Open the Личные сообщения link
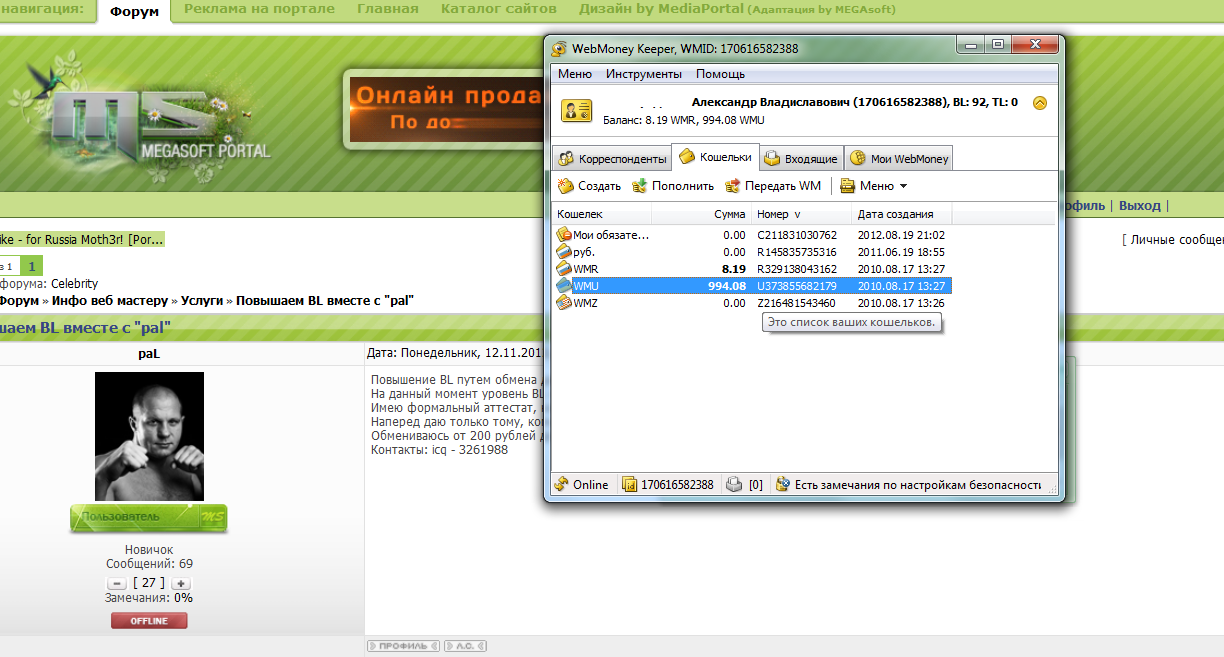 tap(1176, 240)
